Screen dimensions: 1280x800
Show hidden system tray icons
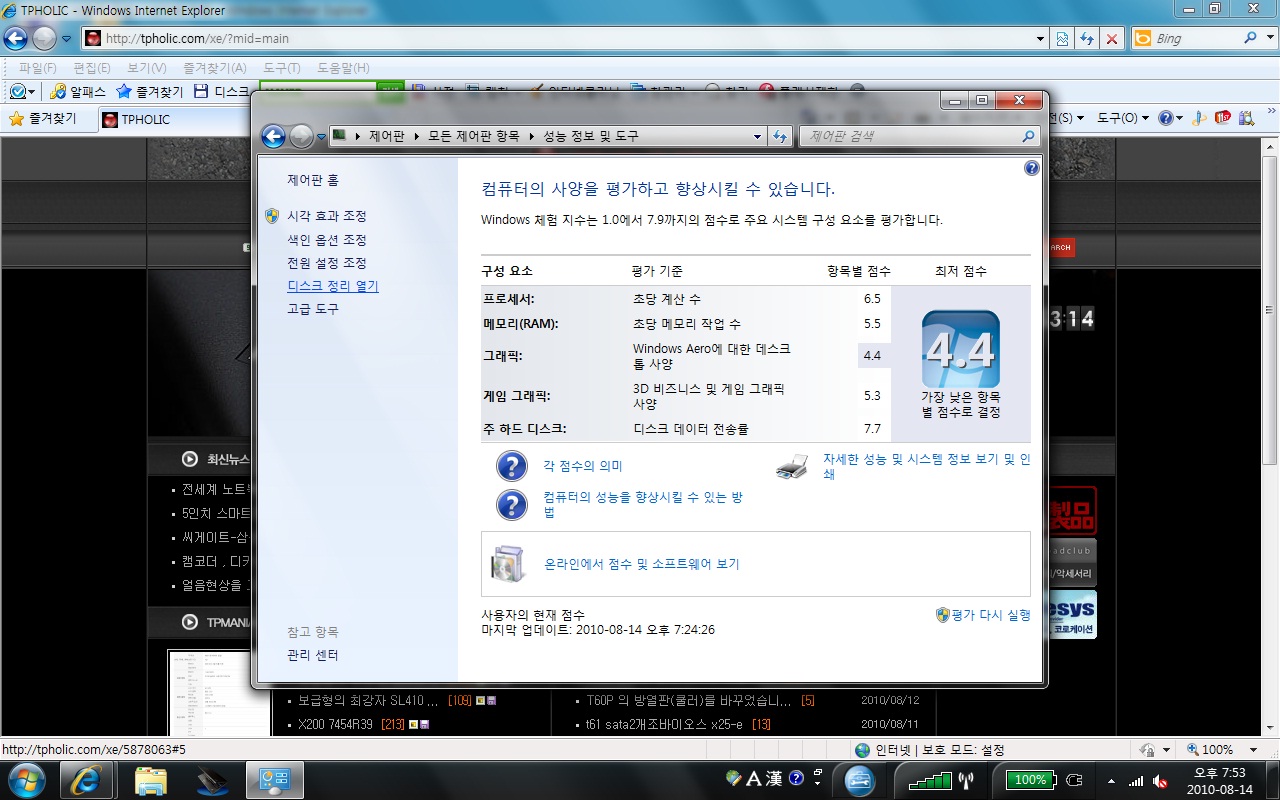[1112, 780]
